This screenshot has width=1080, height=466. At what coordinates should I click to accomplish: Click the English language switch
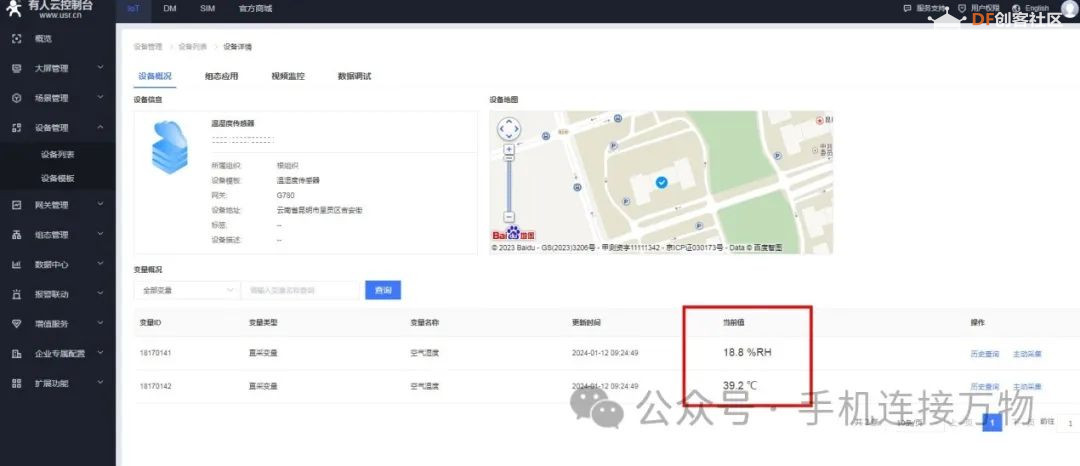click(x=1036, y=8)
